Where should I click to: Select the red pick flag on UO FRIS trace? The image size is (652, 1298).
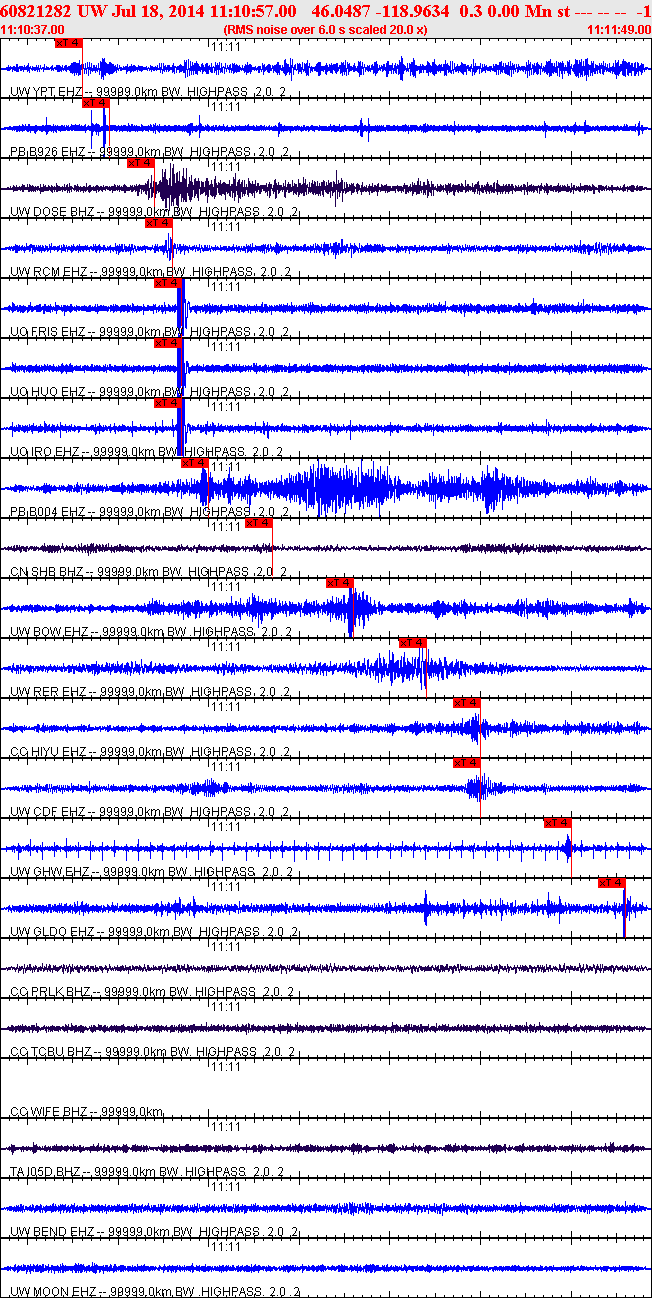pos(168,283)
